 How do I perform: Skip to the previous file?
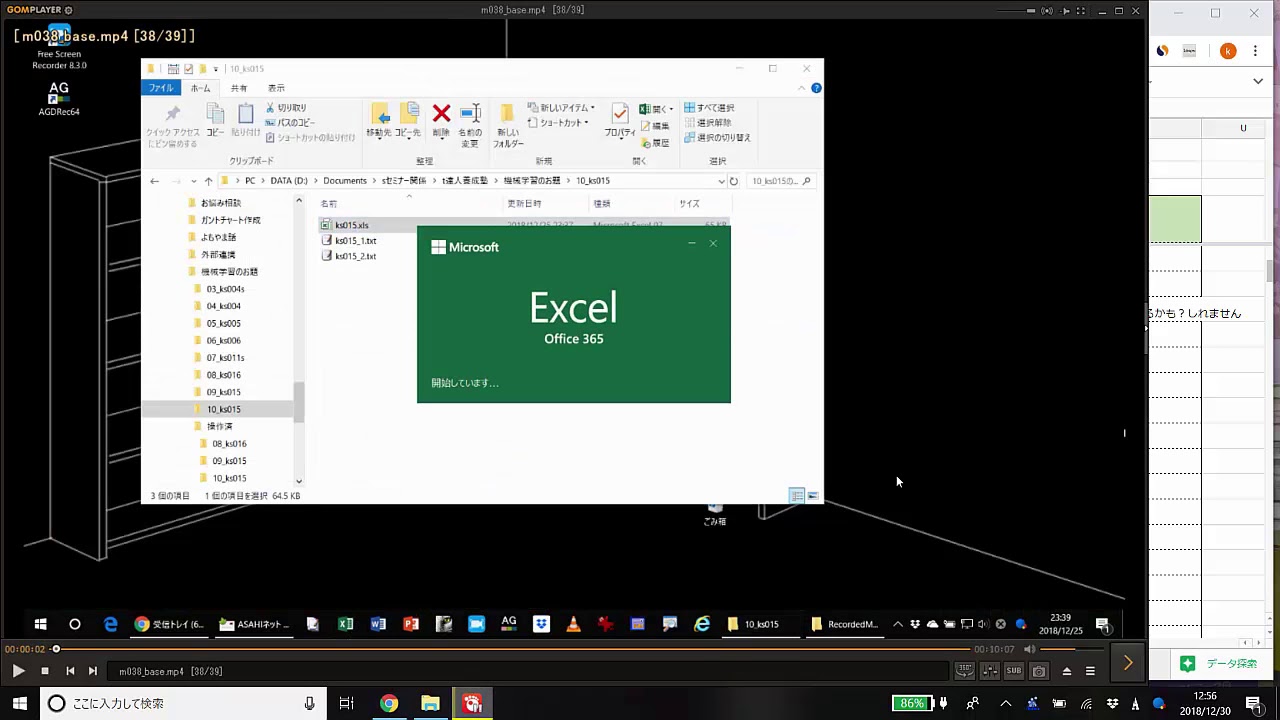(x=70, y=671)
